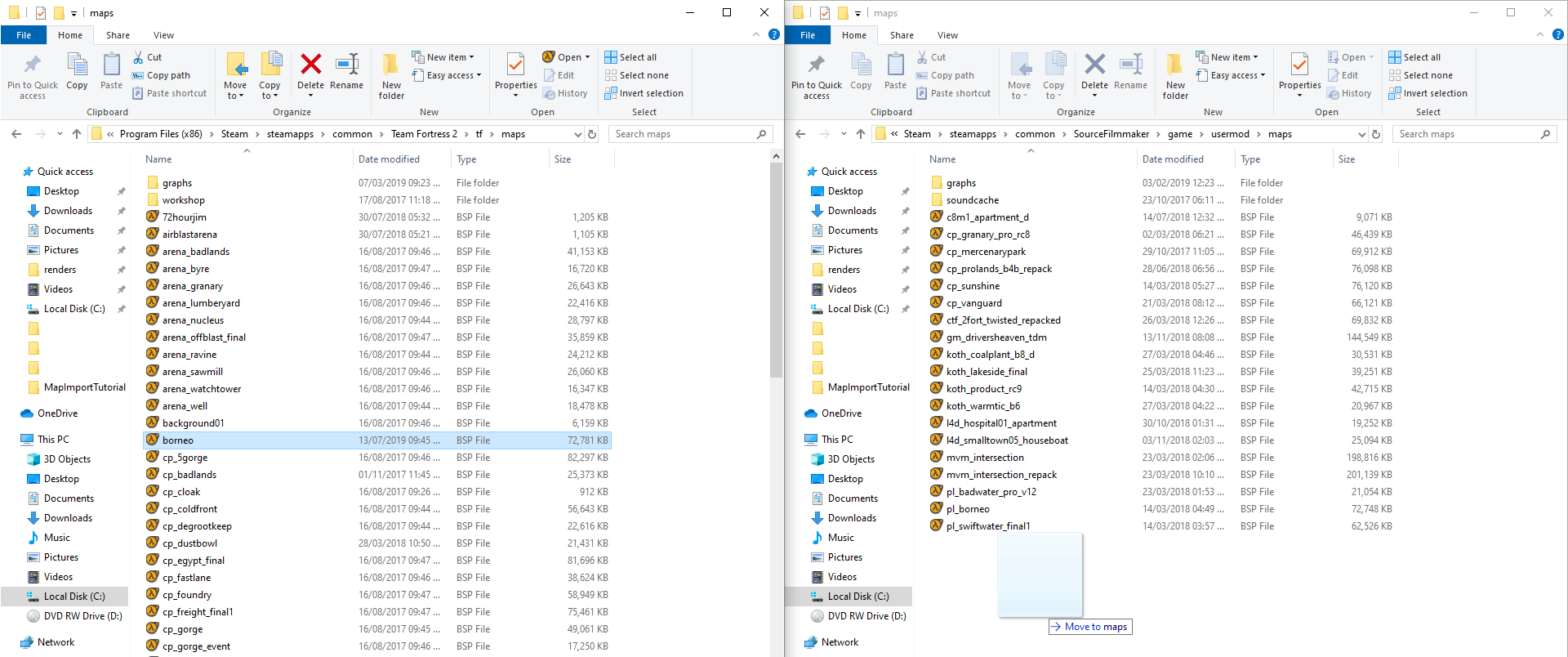Select borneo map file in left window
The height and width of the screenshot is (657, 1568).
pos(377,440)
